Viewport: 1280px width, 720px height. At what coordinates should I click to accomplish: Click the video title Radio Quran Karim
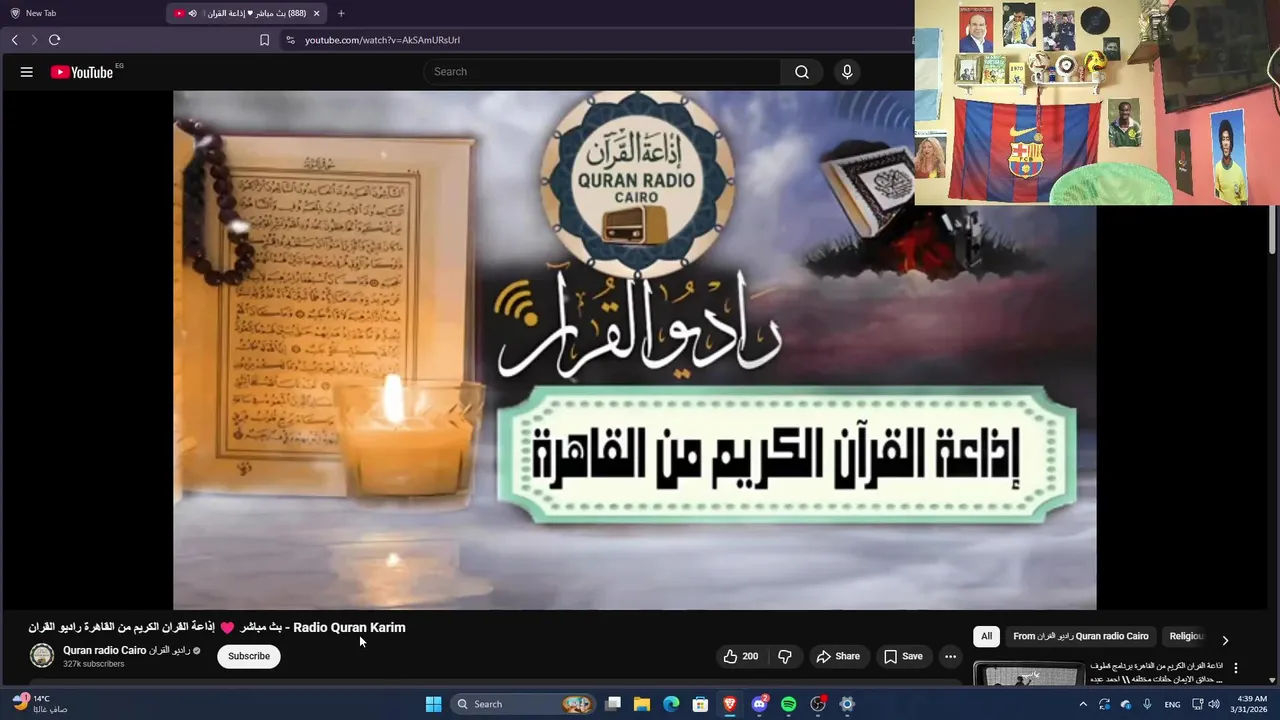coord(217,628)
